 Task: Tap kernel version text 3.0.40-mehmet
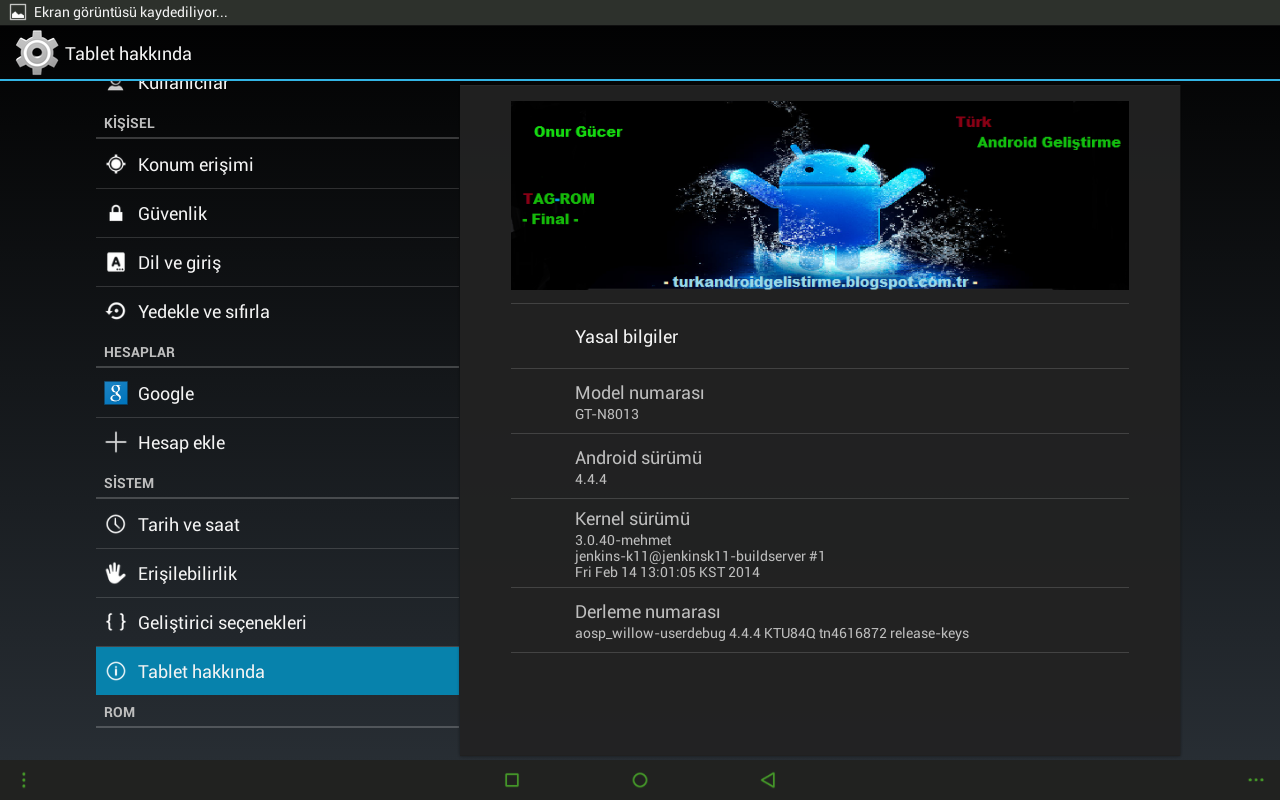pos(623,540)
